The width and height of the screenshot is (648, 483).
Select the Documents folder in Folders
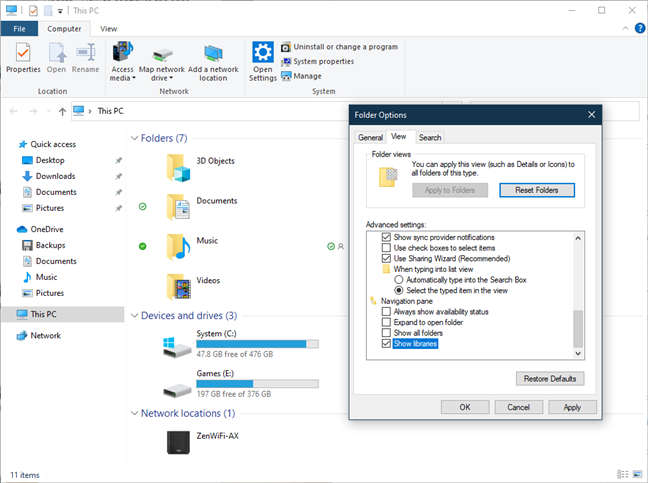(x=178, y=207)
